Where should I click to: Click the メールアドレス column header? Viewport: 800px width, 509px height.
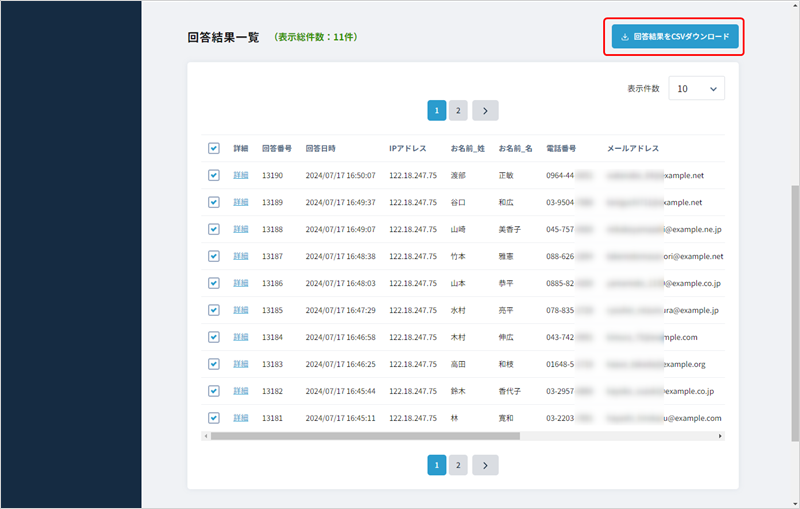click(x=633, y=148)
